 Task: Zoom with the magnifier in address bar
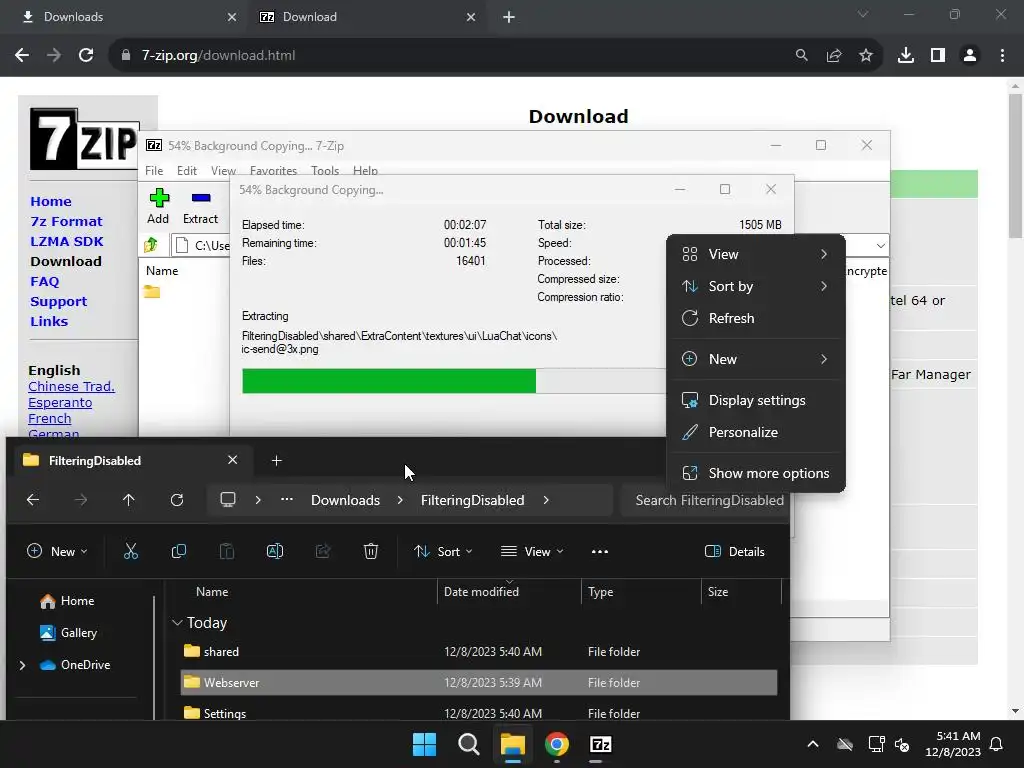801,56
